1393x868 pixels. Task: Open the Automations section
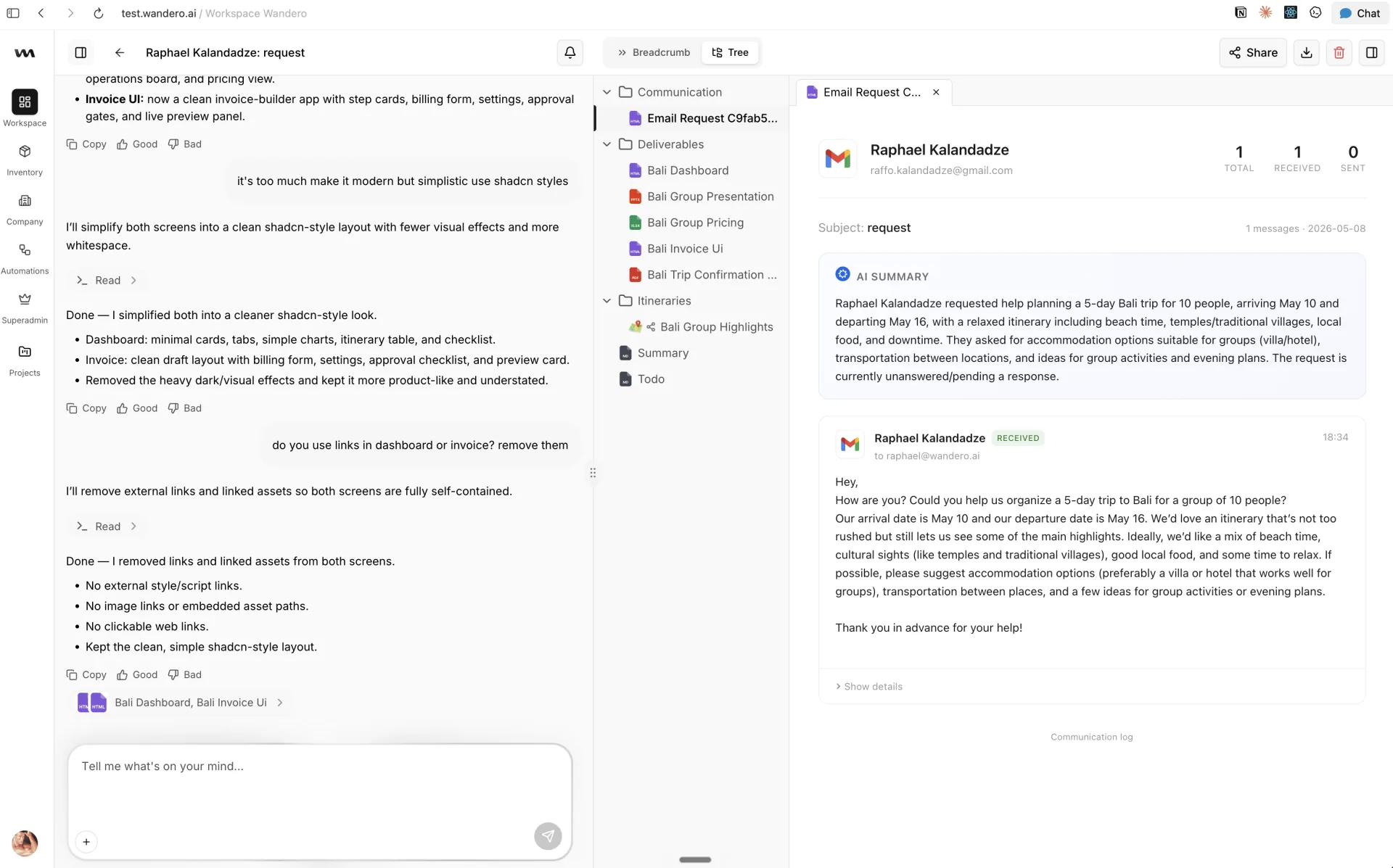click(x=25, y=258)
